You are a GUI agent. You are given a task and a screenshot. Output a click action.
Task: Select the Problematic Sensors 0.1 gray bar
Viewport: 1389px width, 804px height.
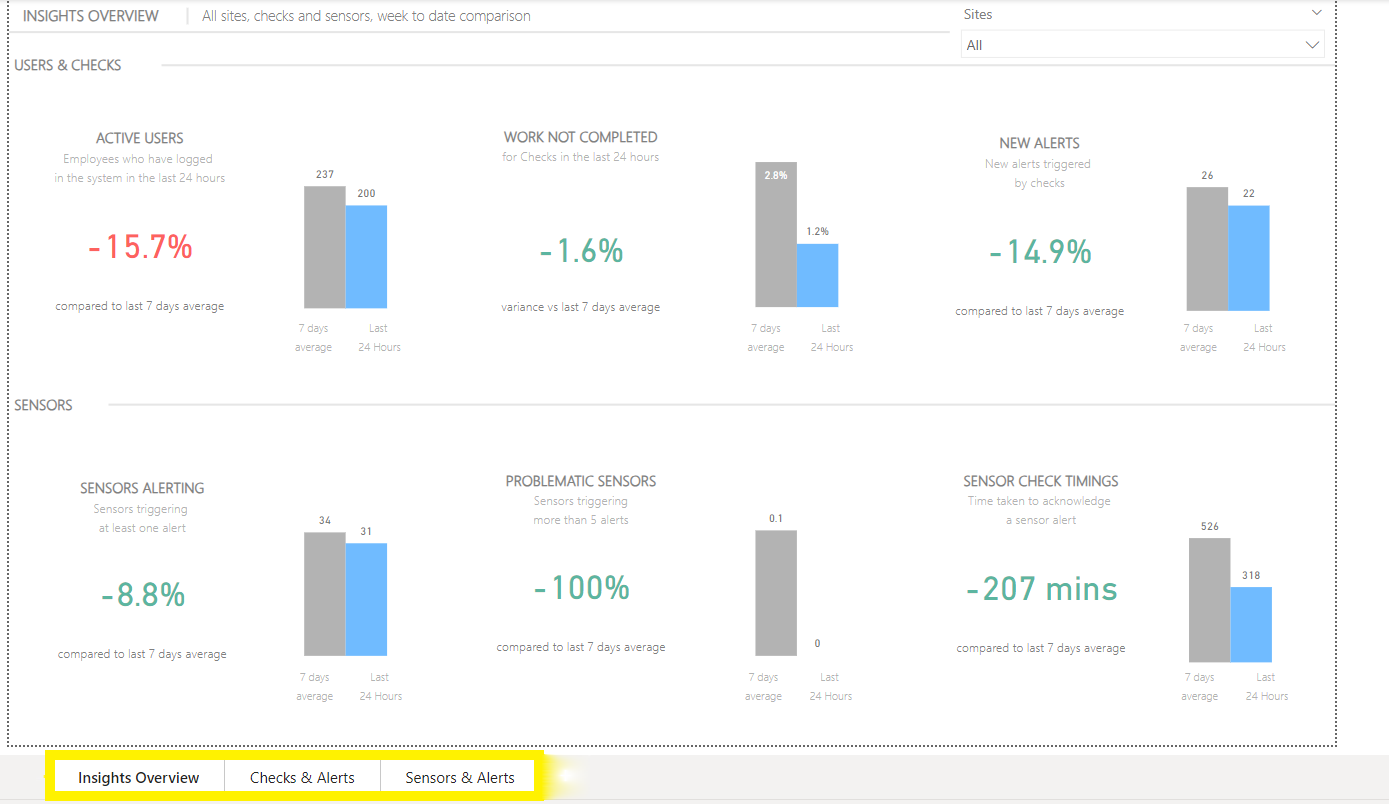coord(776,595)
